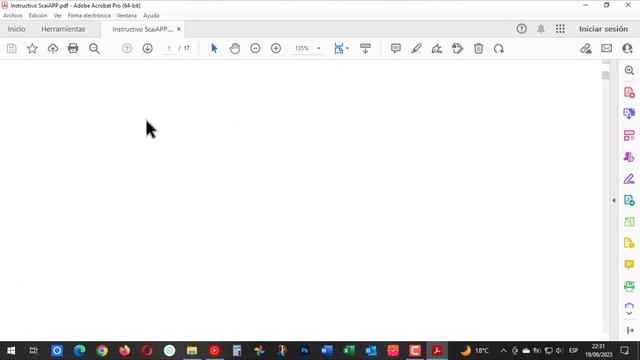This screenshot has height=360, width=640.
Task: Send file by email envelope icon
Action: pyautogui.click(x=607, y=49)
